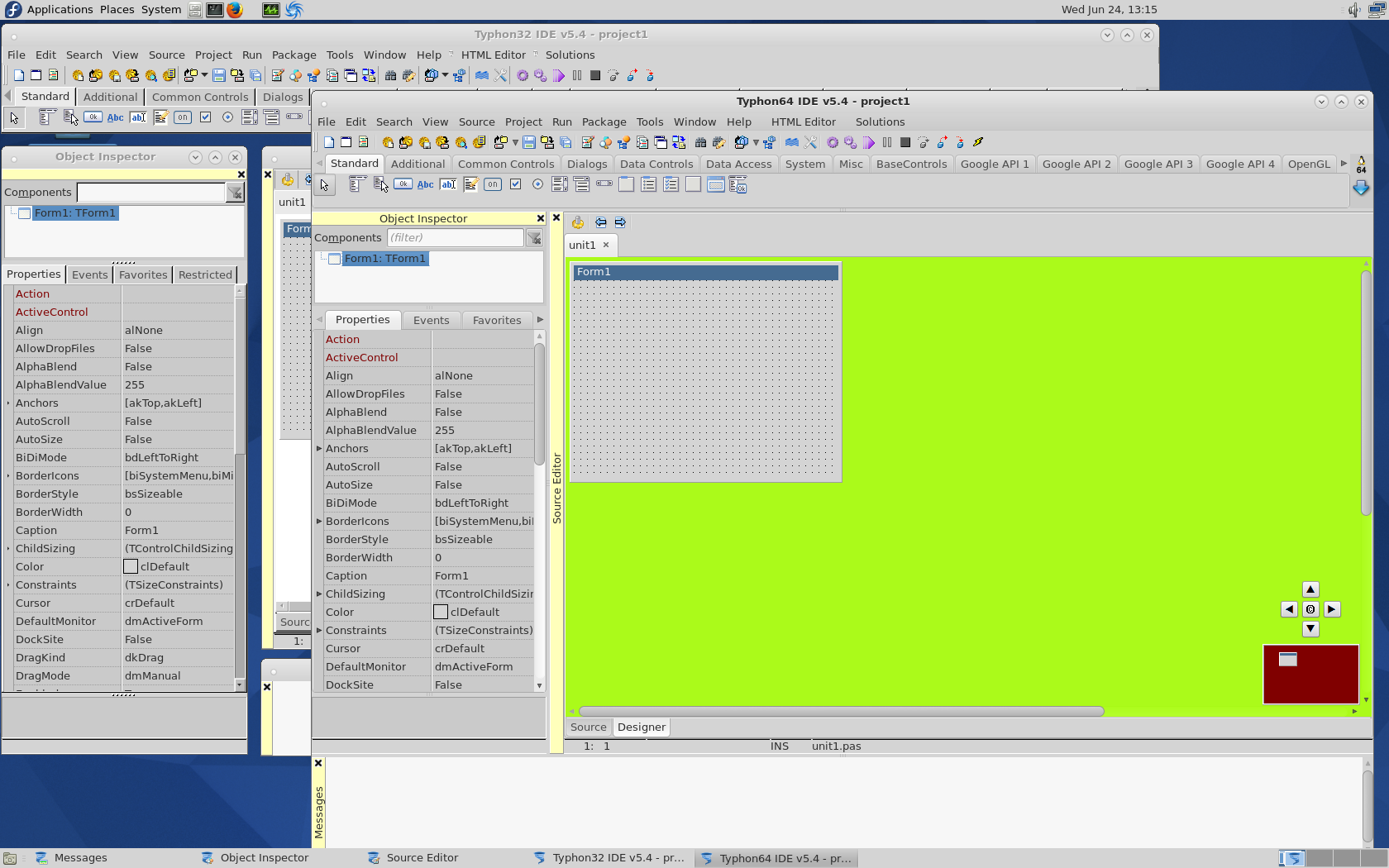Click purple Run arrow in Typhon64 toolbar
The width and height of the screenshot is (1389, 868).
(x=869, y=142)
